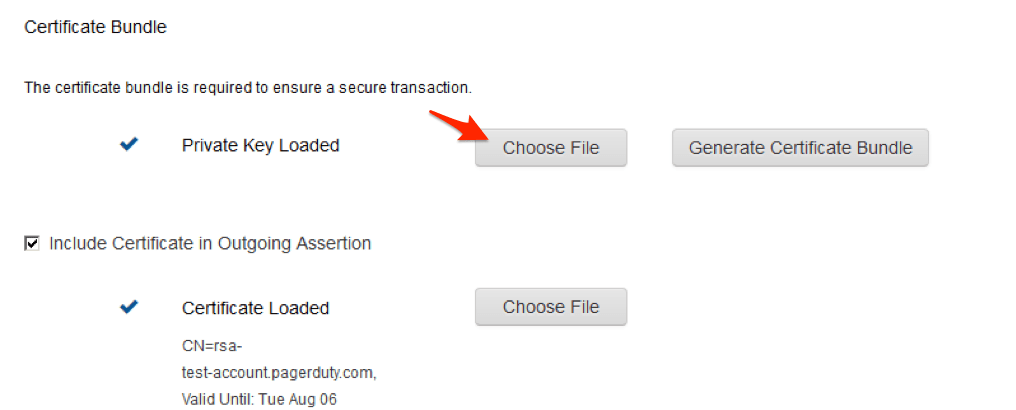Screen dimensions: 1016x410
Task: Click the Private Key Loaded status text
Action: (x=260, y=146)
